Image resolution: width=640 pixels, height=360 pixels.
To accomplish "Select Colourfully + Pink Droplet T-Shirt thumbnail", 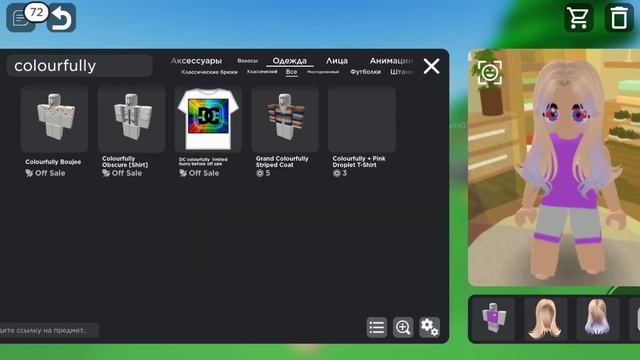I will [x=362, y=119].
